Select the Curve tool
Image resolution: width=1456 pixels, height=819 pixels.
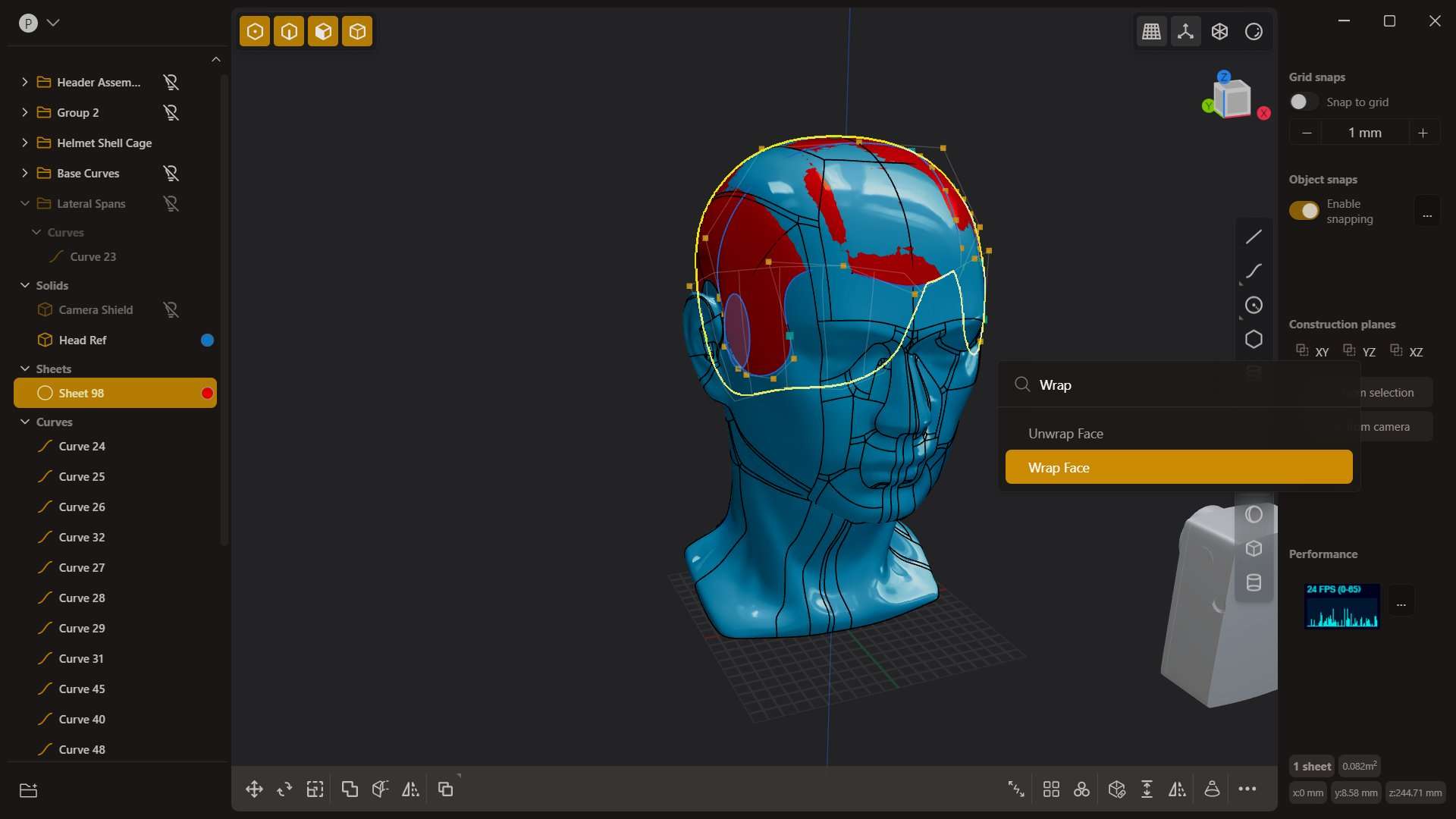pos(1254,271)
